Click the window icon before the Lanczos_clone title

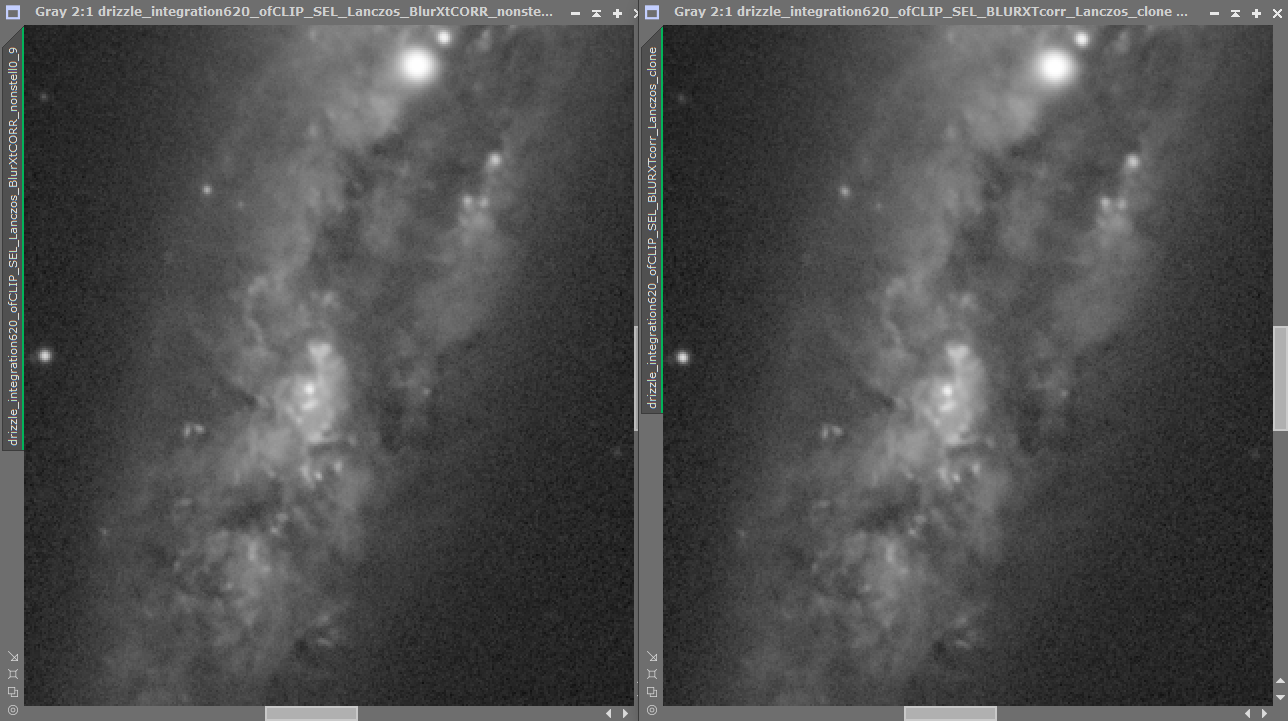tap(652, 13)
